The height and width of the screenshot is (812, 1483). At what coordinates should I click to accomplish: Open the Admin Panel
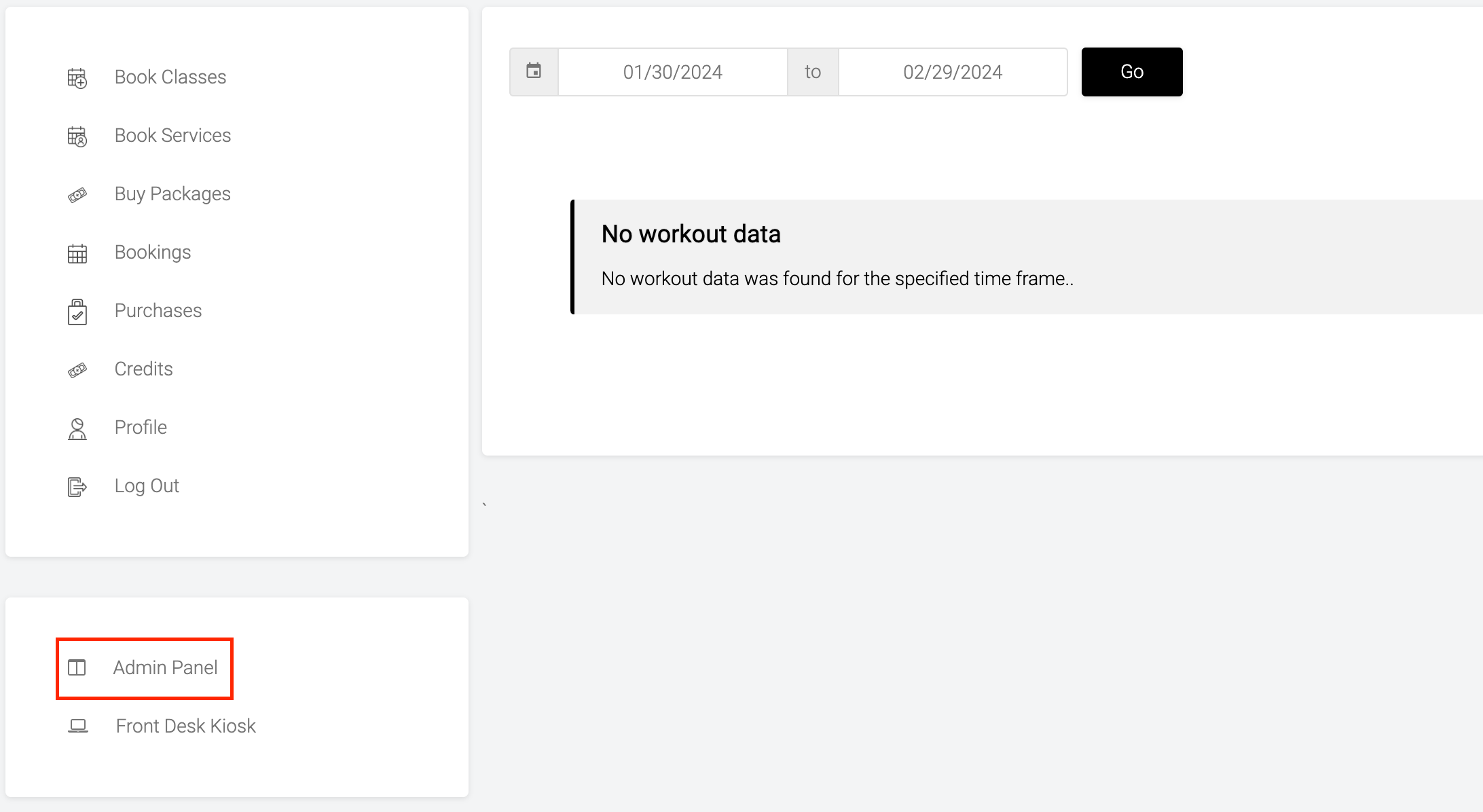click(x=165, y=667)
